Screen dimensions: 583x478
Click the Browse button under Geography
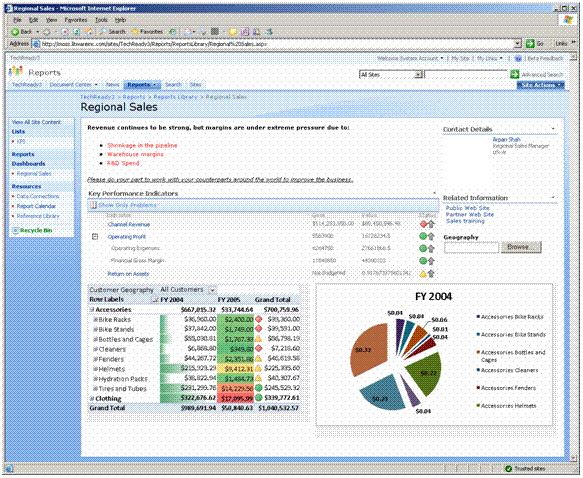pos(521,247)
